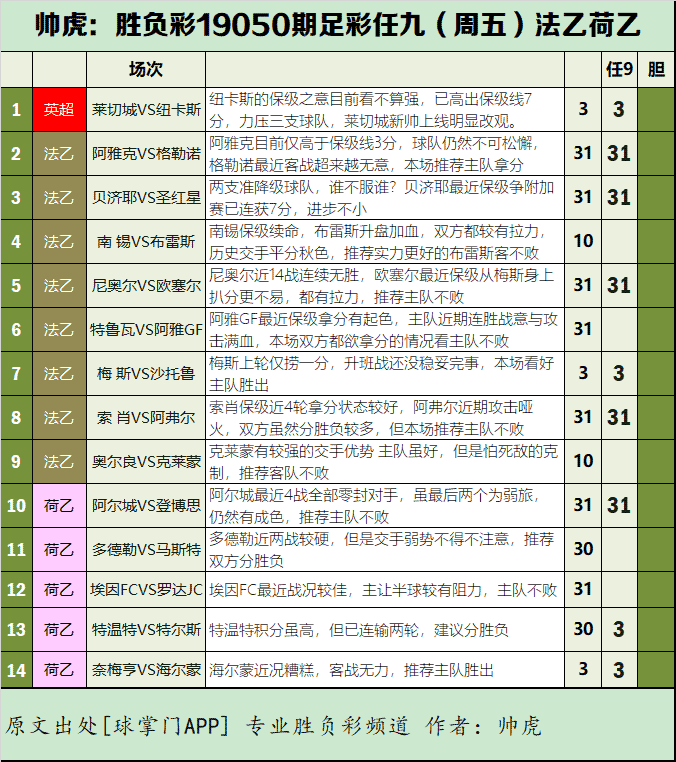Click footer text 作者：帅虎
This screenshot has height=762, width=676.
pyautogui.click(x=484, y=726)
